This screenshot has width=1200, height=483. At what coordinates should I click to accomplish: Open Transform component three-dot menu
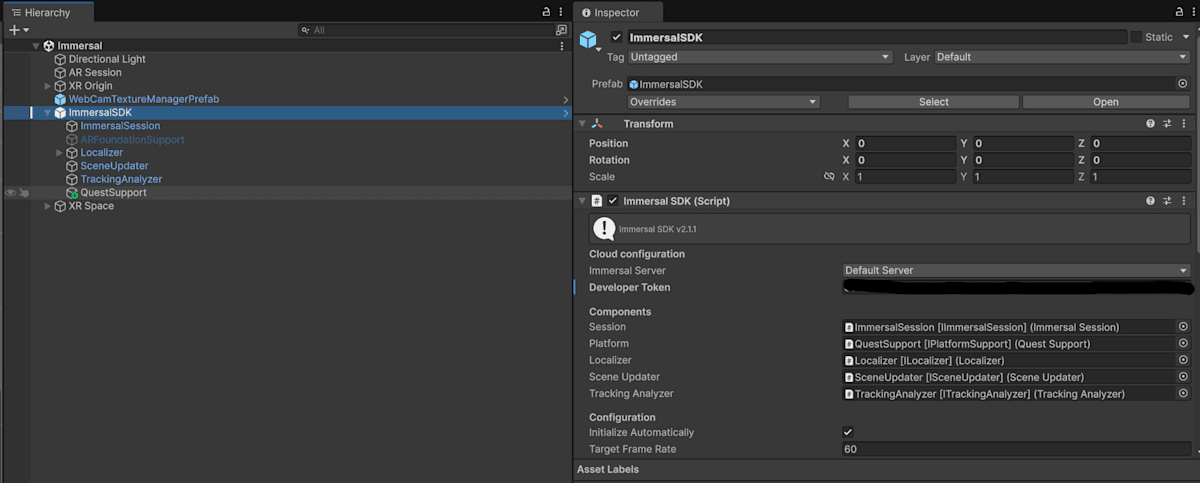[1184, 124]
